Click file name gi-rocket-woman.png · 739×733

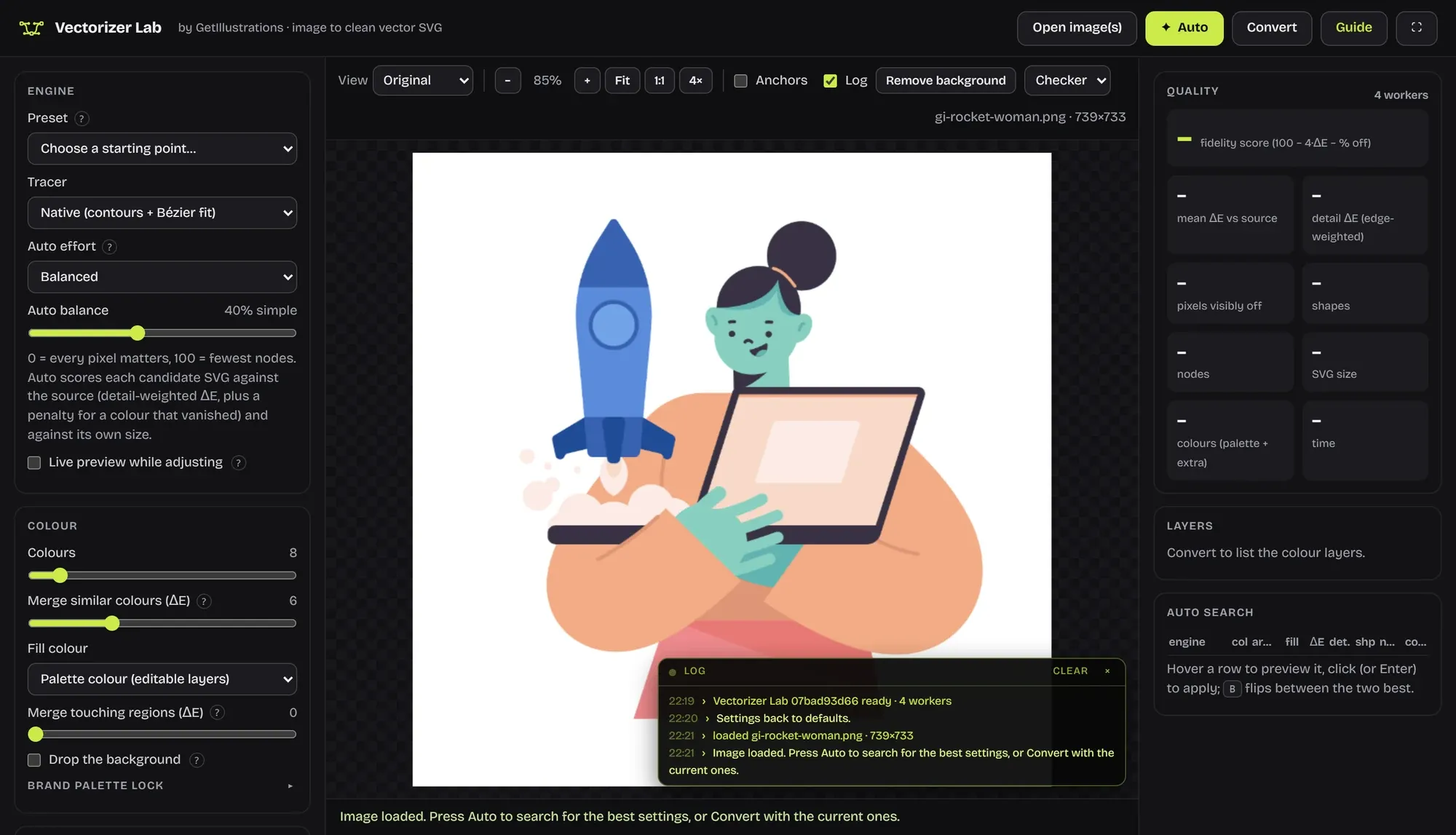coord(1030,117)
